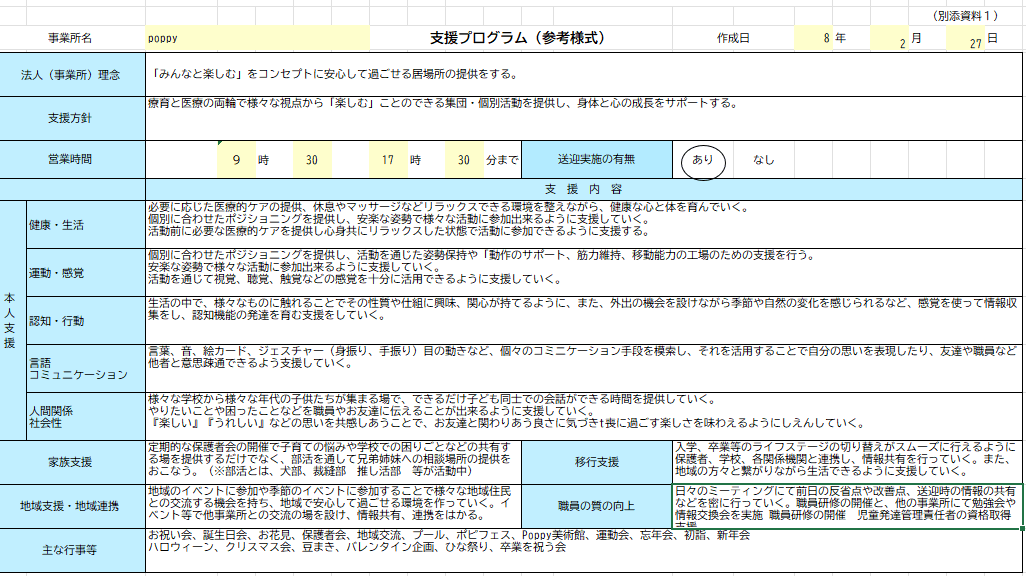Click the poppy office name field
Viewport: 1026px width, 576px height.
(257, 38)
